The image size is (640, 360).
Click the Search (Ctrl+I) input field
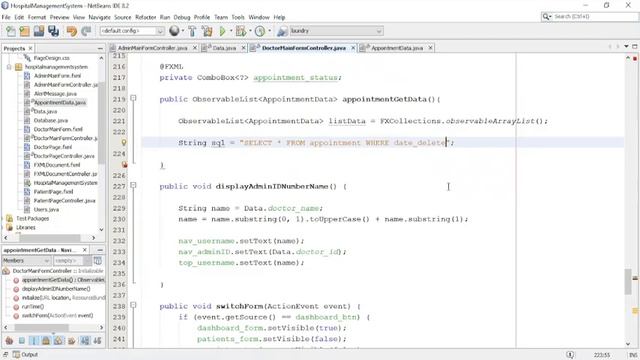594,17
